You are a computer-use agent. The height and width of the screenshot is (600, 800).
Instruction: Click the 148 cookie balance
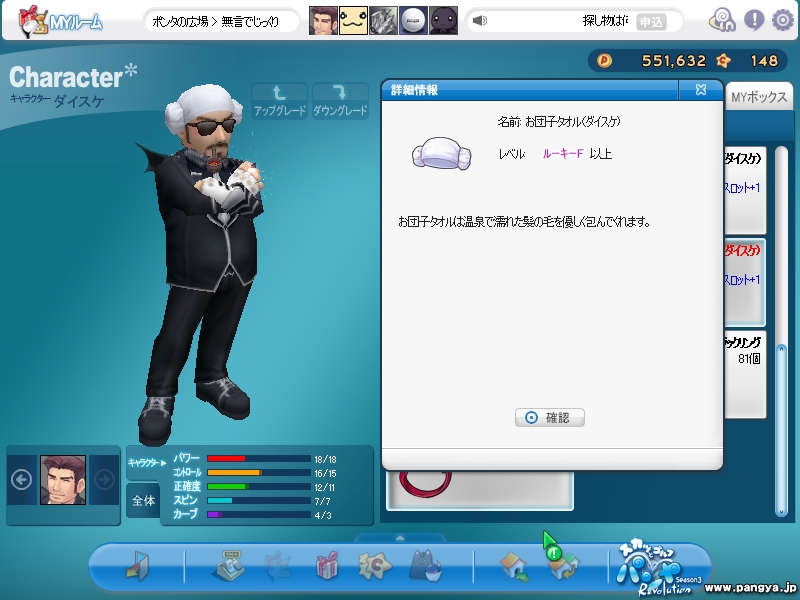click(764, 61)
